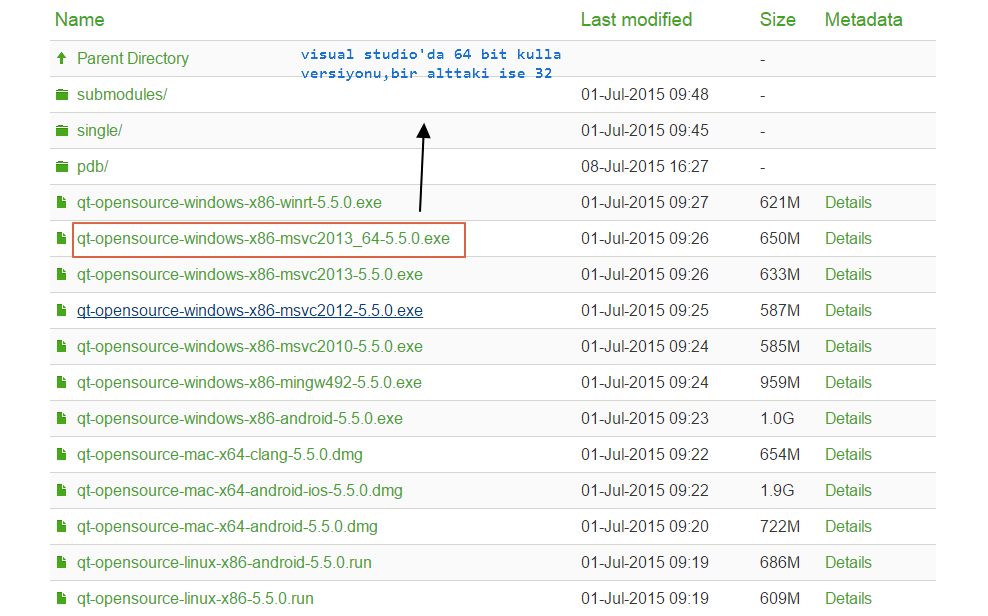Download qt-opensource-linux-x86-5.5.0.run
Screen dimensions: 988x616
195,597
